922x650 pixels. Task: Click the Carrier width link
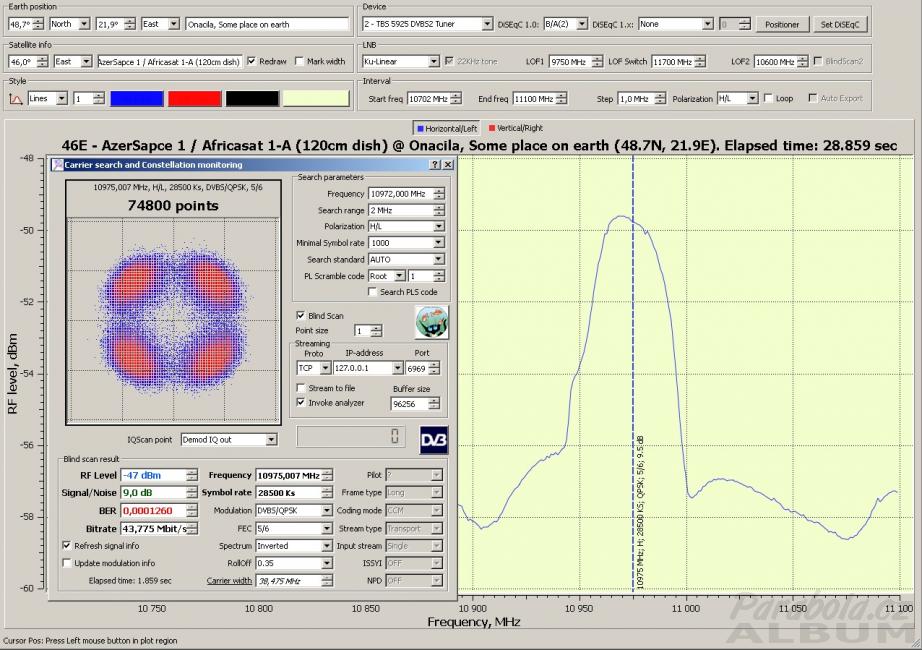pos(229,581)
